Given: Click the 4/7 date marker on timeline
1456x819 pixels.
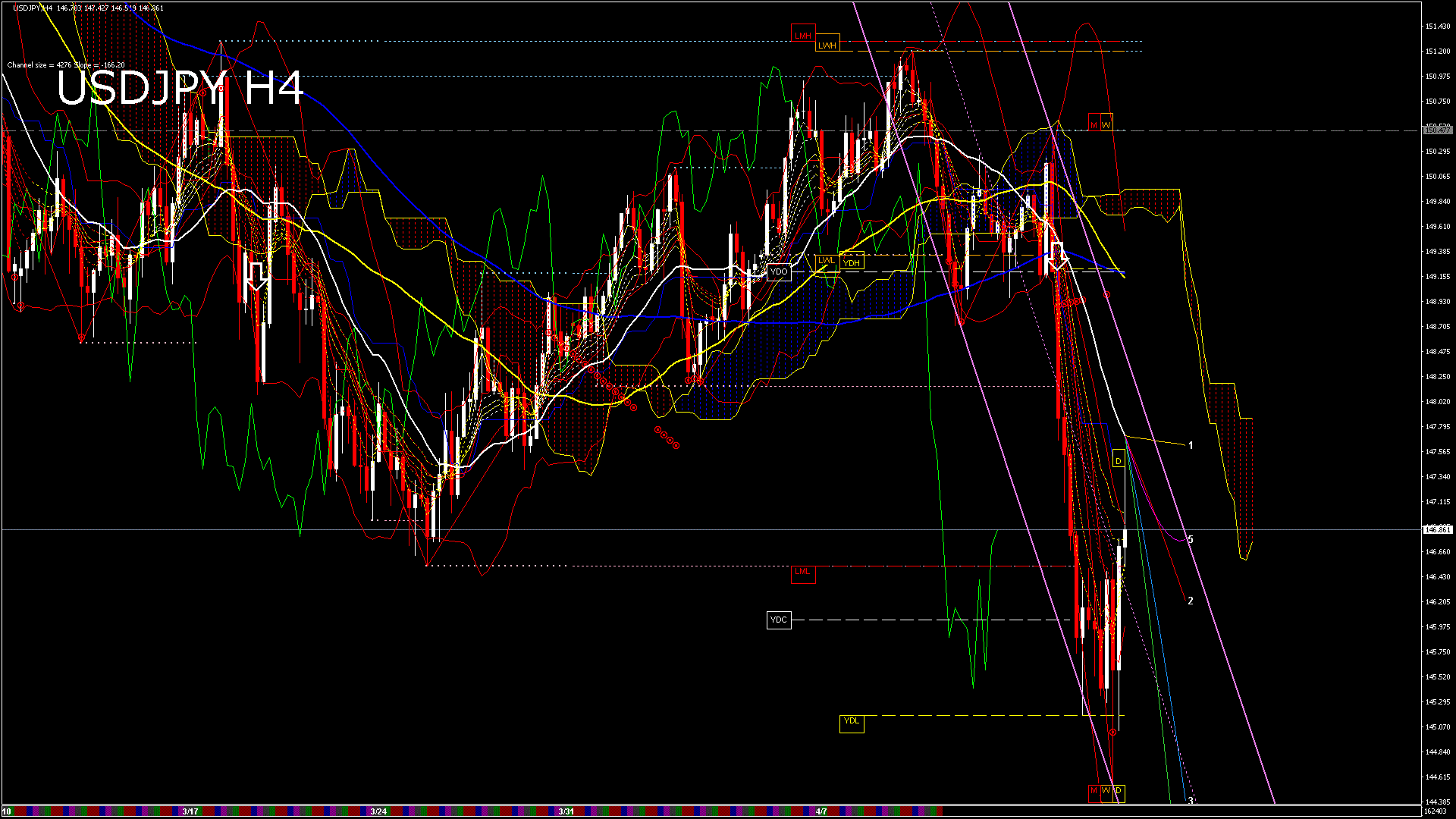Looking at the screenshot, I should (821, 811).
